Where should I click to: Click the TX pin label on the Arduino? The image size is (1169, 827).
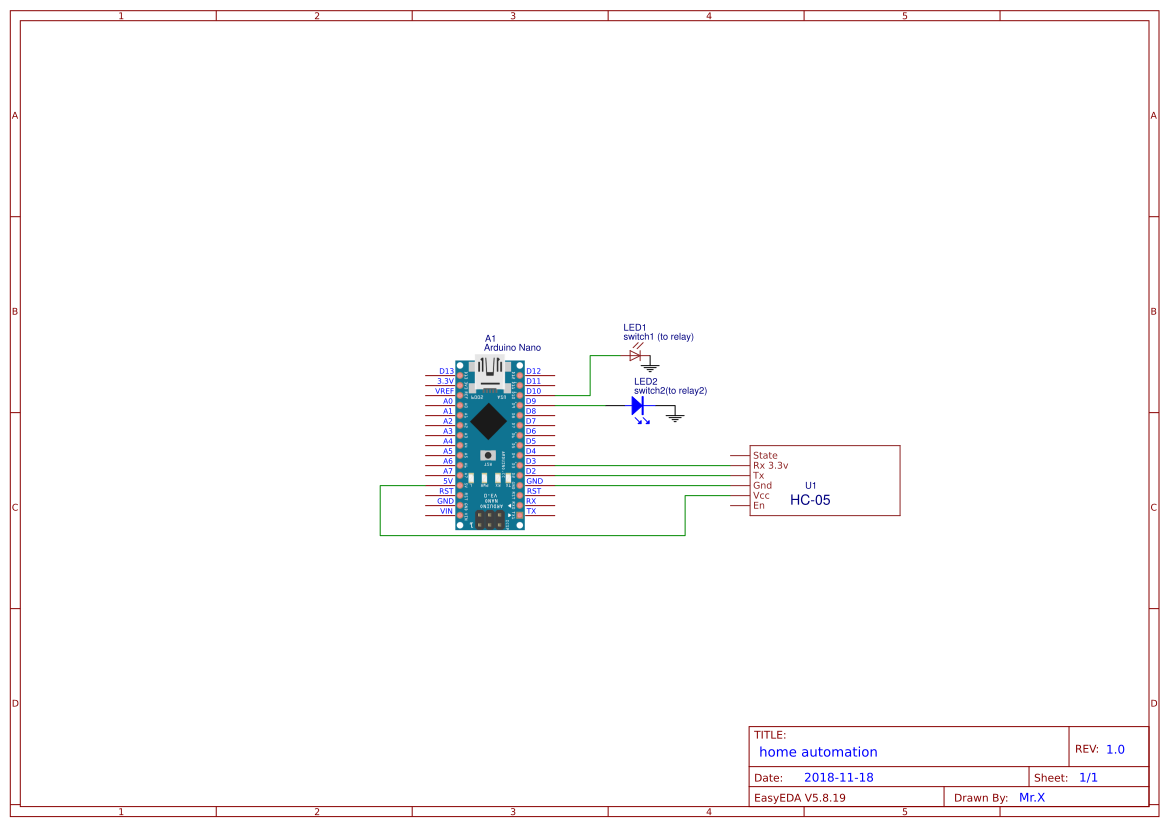[531, 511]
